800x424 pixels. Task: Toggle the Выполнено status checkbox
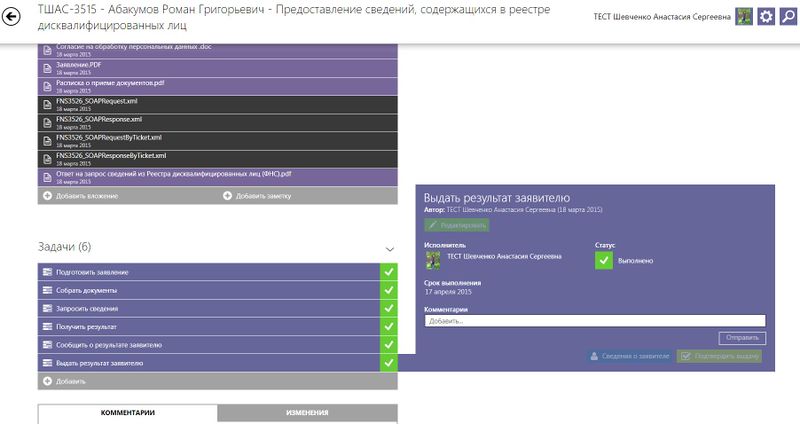(604, 260)
